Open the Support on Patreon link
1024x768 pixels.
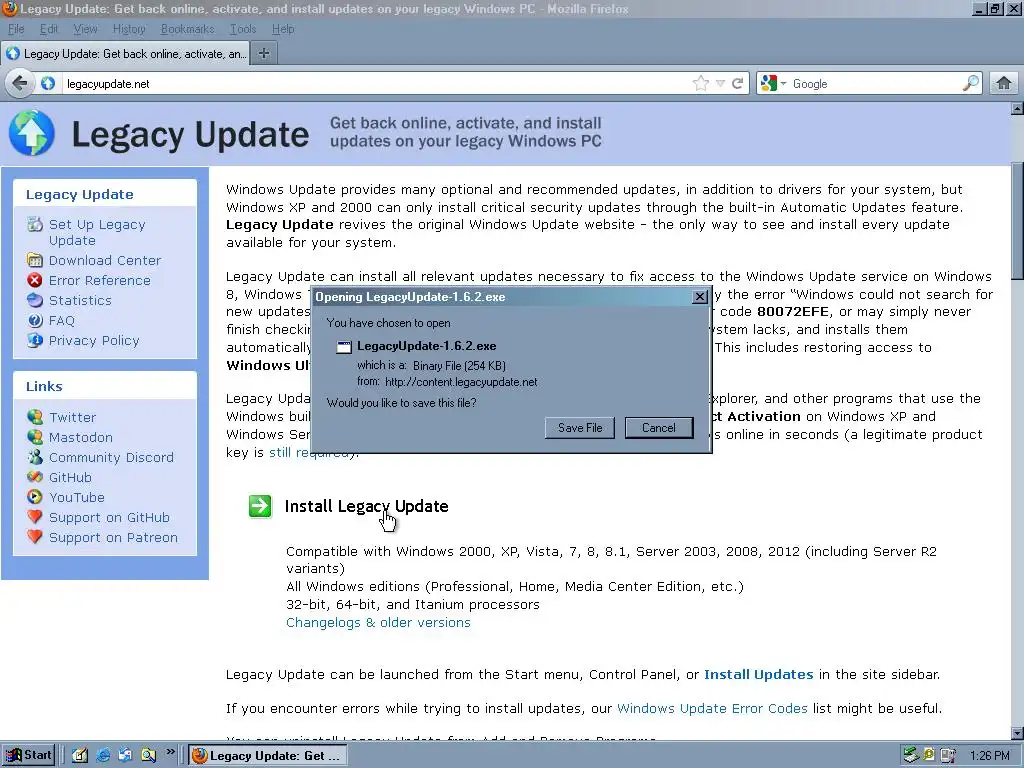pos(113,537)
